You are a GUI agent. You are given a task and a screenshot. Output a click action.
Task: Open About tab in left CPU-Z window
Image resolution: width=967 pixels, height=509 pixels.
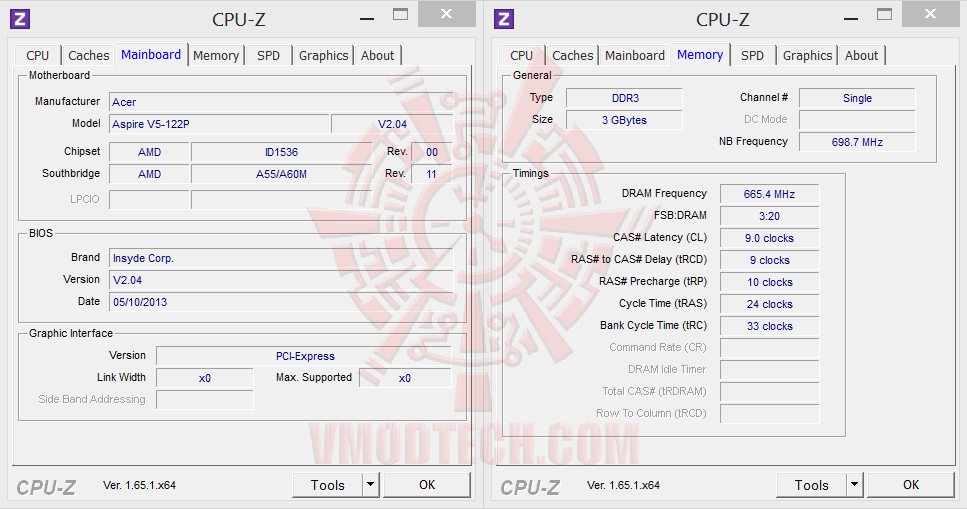[377, 56]
